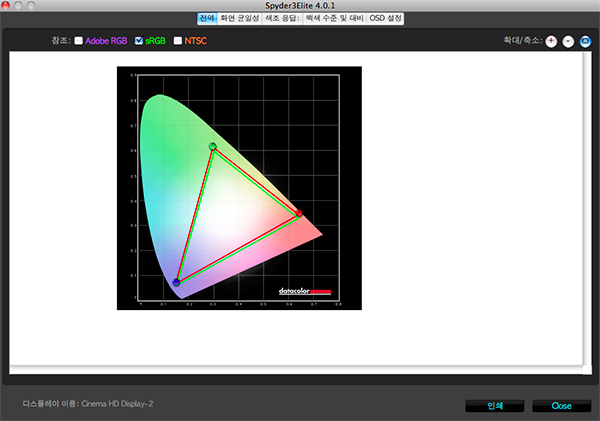Enable the NTSC reference checkbox
Screen dimensions: 600x421
tap(178, 41)
